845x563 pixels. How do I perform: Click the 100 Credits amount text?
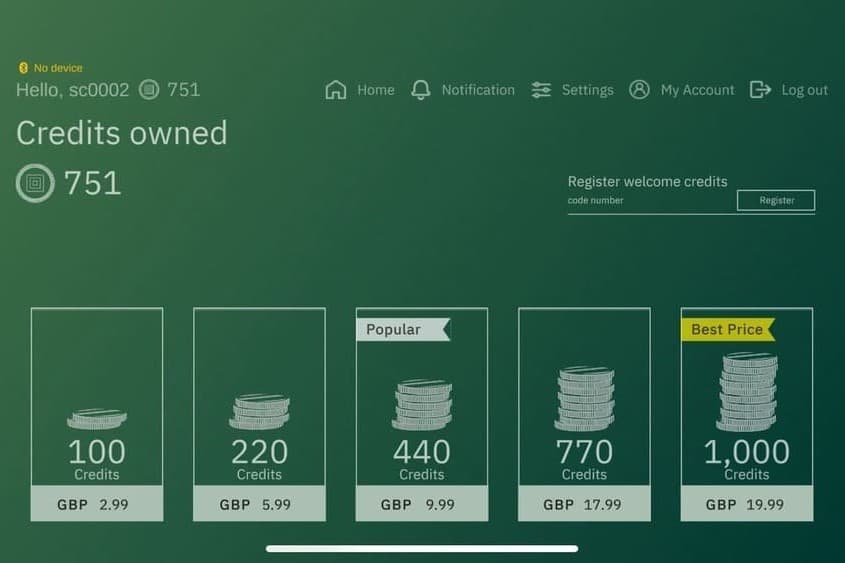[x=97, y=459]
